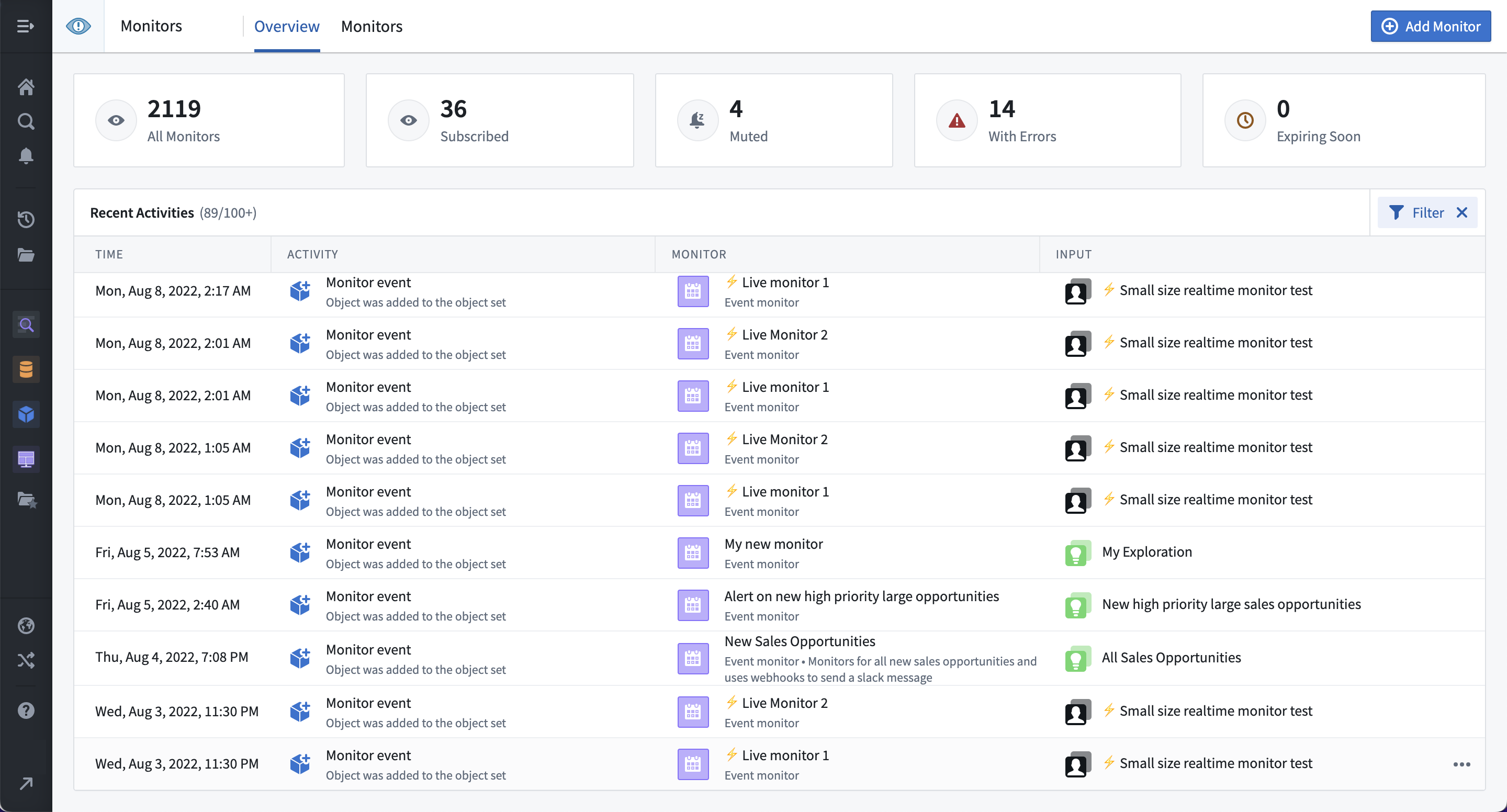The height and width of the screenshot is (812, 1507).
Task: Click the Thu, Aug 4, 2022, 7:08 PM time cell
Action: [172, 657]
